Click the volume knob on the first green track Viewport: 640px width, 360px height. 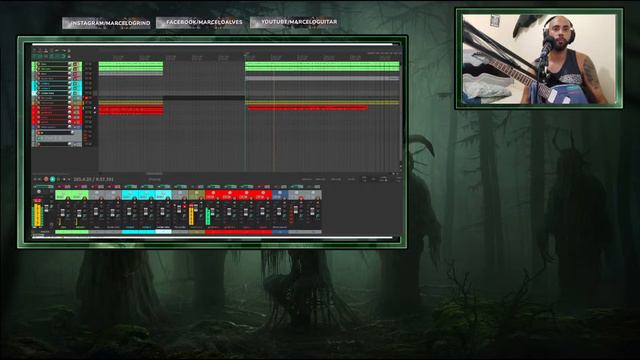pyautogui.click(x=69, y=64)
